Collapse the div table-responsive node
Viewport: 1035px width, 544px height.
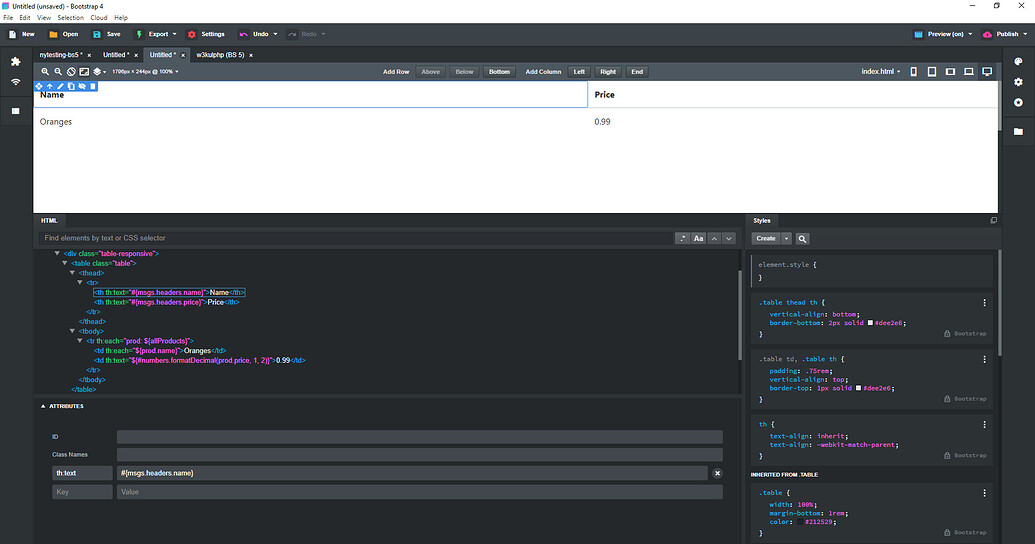tap(57, 254)
